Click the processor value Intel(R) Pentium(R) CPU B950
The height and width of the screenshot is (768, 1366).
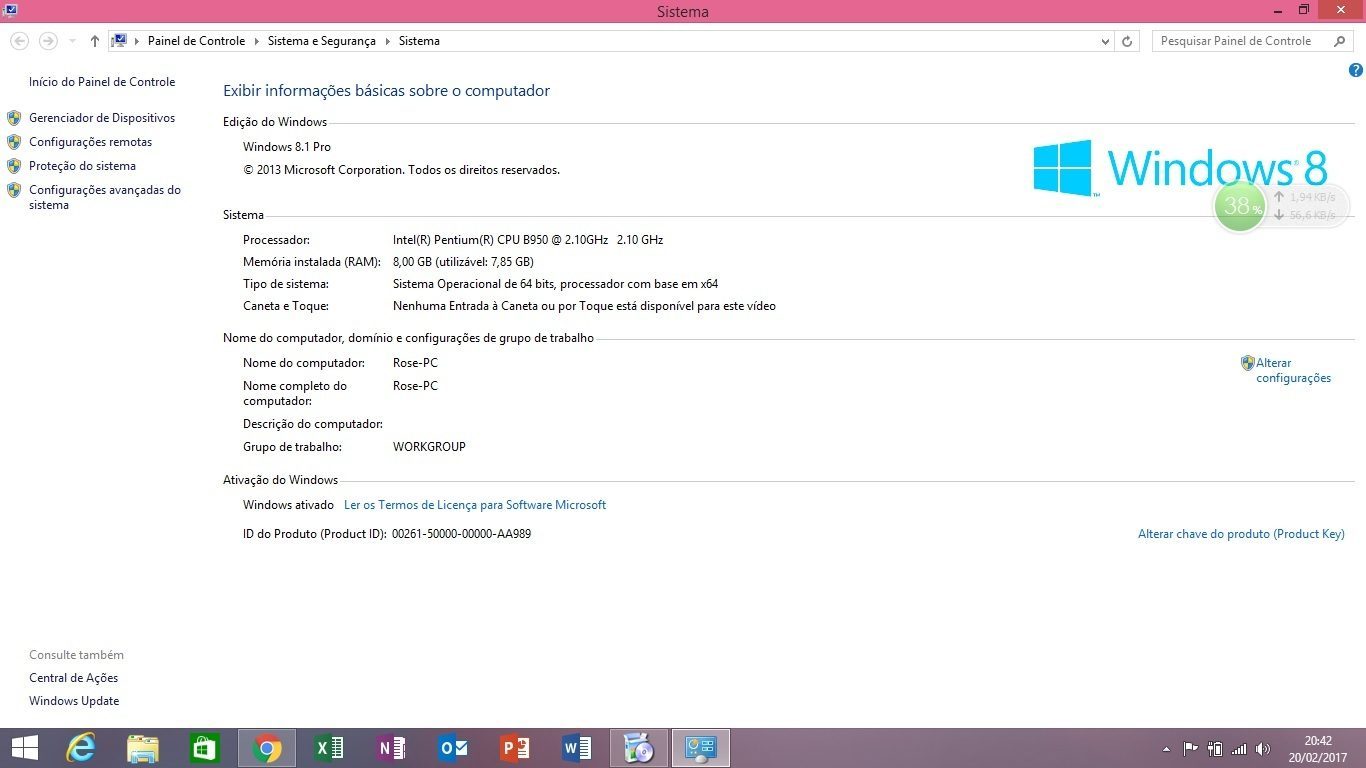point(528,240)
